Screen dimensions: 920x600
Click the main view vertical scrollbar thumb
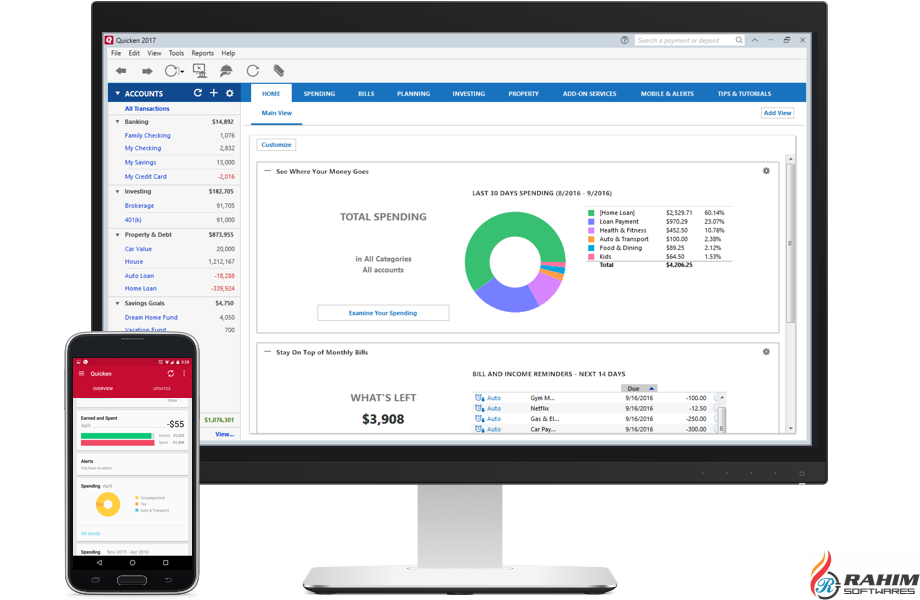coord(790,243)
